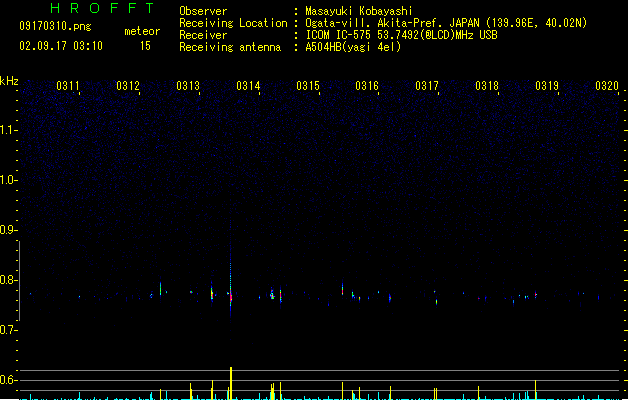The height and width of the screenshot is (400, 629).
Task: Click the Receiving antenna label
Action: (x=230, y=47)
